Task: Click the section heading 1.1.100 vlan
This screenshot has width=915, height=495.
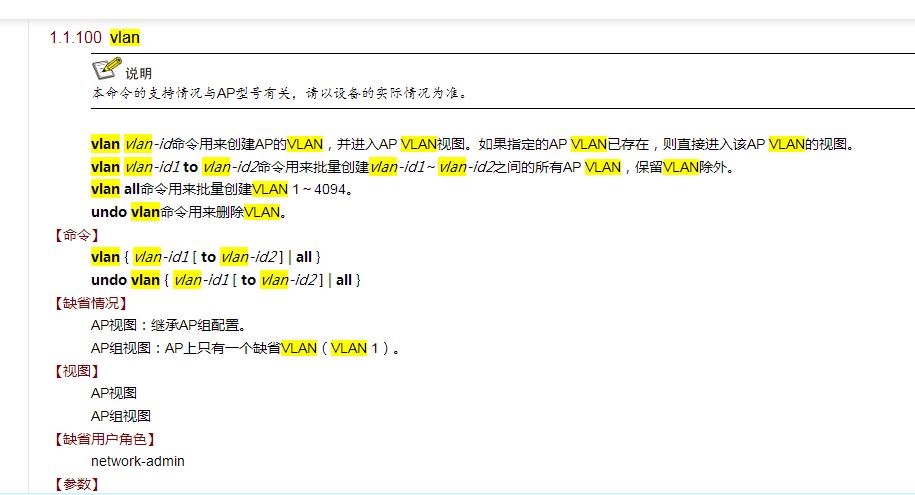Action: point(95,37)
